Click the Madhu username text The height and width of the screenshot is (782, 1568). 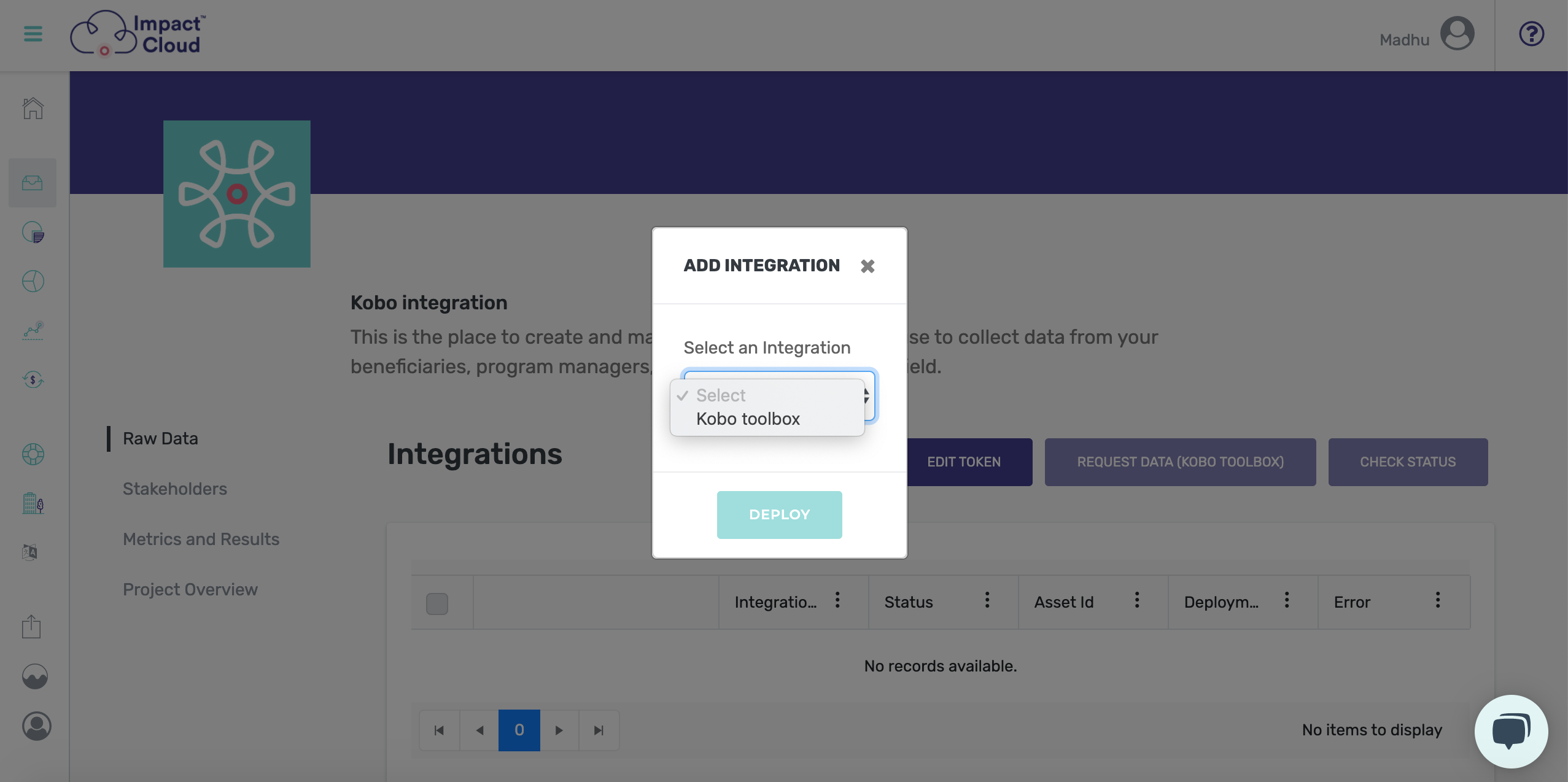1404,40
